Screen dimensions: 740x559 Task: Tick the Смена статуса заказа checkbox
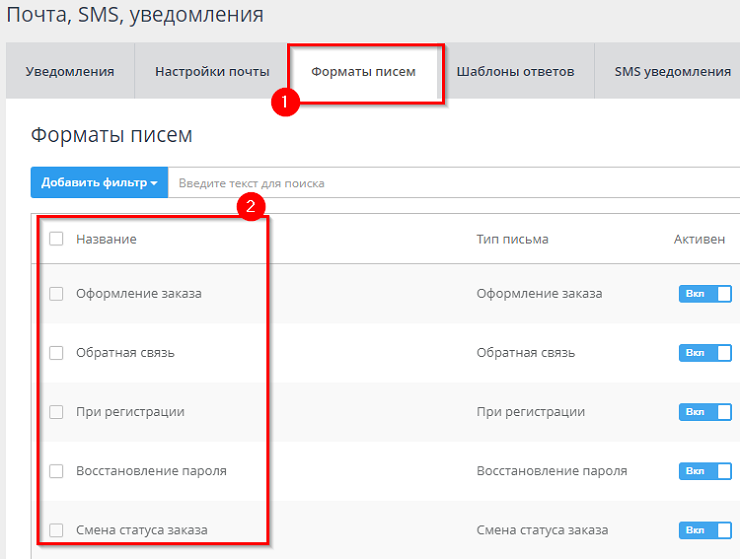[56, 530]
